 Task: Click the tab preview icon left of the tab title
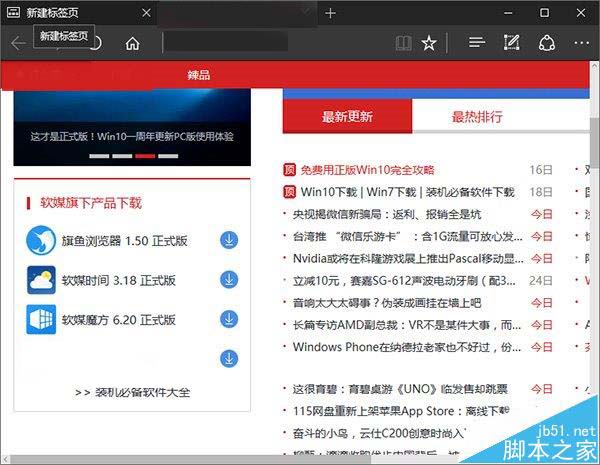point(13,13)
